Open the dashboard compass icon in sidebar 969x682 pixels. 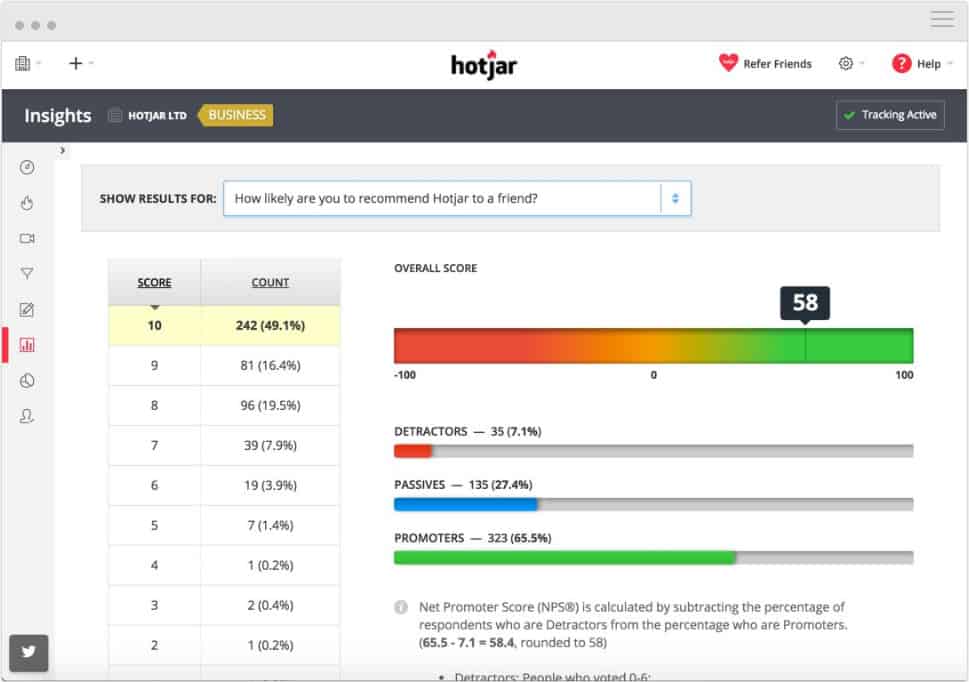[x=27, y=167]
